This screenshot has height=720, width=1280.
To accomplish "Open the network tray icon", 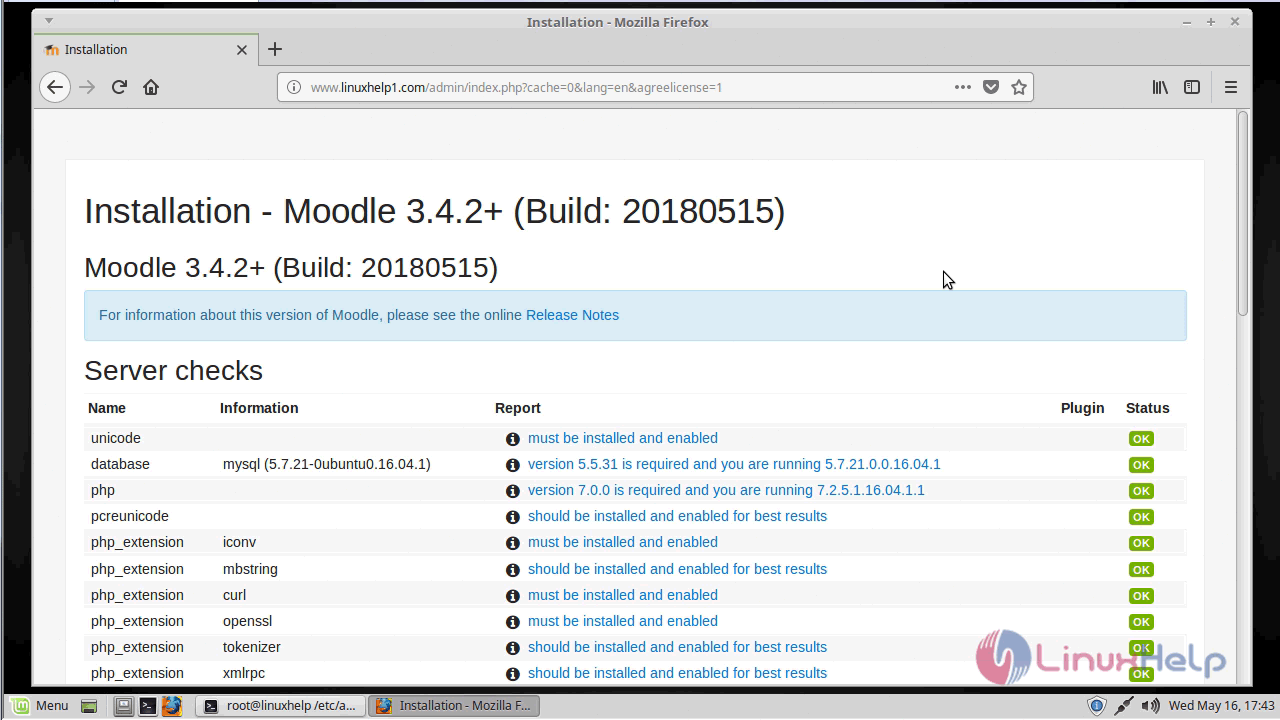I will tap(1124, 705).
